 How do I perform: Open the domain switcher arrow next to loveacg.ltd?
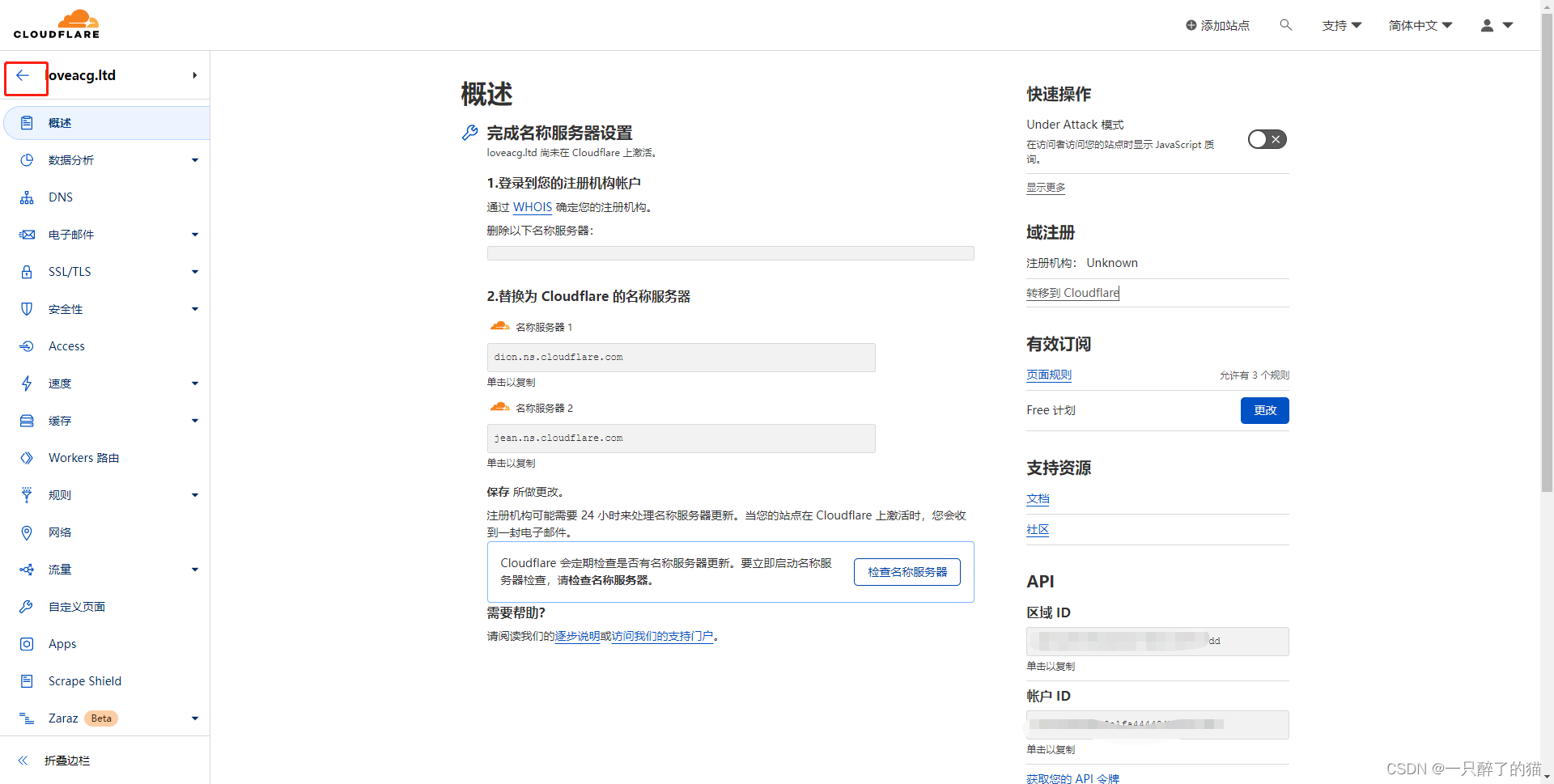point(195,75)
